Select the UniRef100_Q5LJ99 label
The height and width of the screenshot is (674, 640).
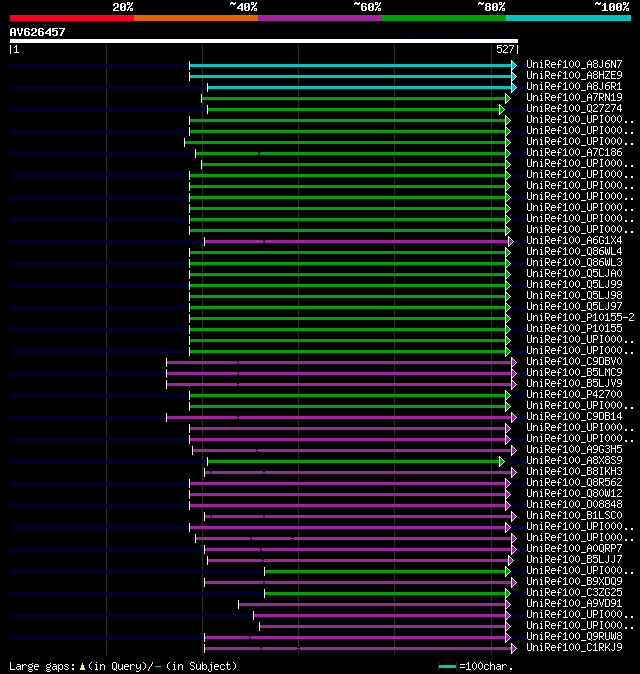tap(574, 285)
